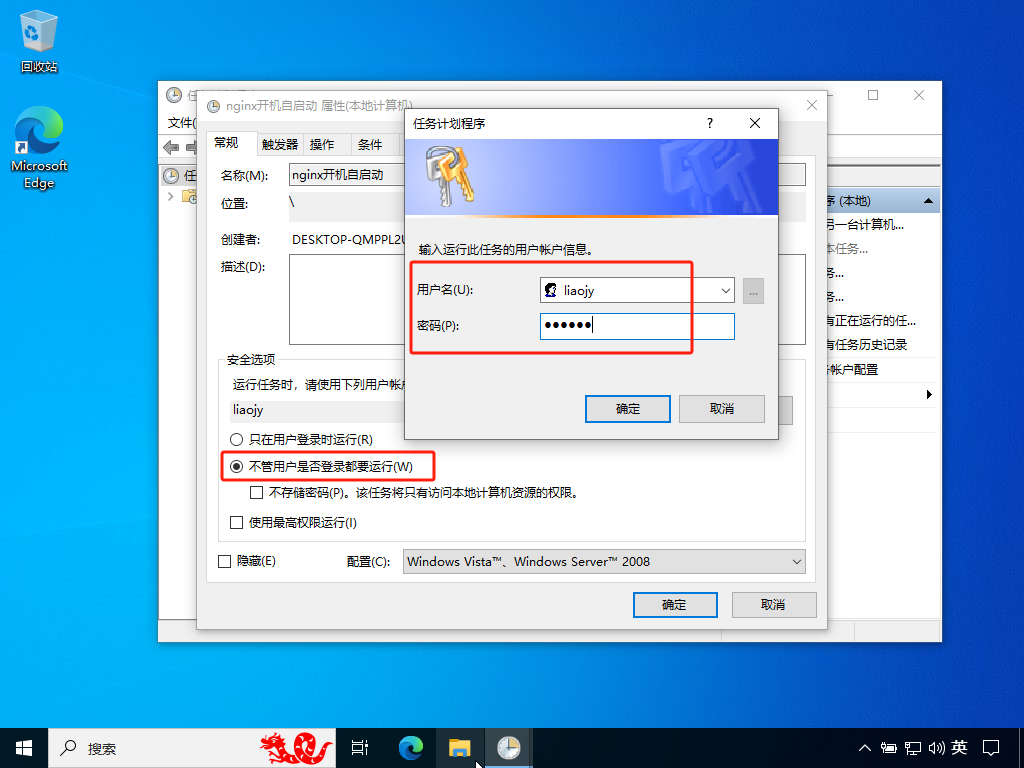Open the 用户名 dropdown list
Screen dimensions: 1024x768
725,291
